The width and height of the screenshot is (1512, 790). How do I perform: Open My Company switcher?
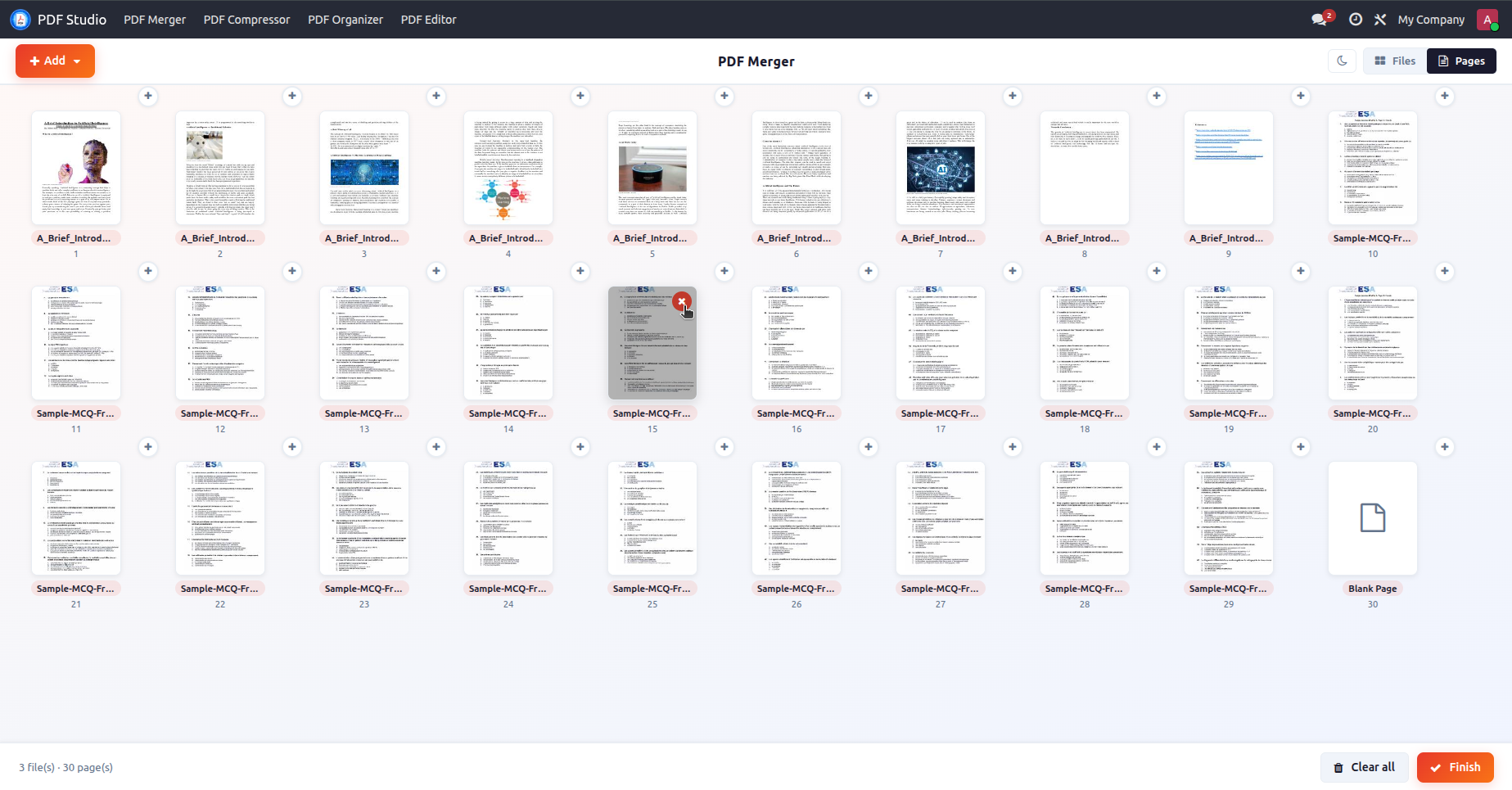tap(1431, 20)
